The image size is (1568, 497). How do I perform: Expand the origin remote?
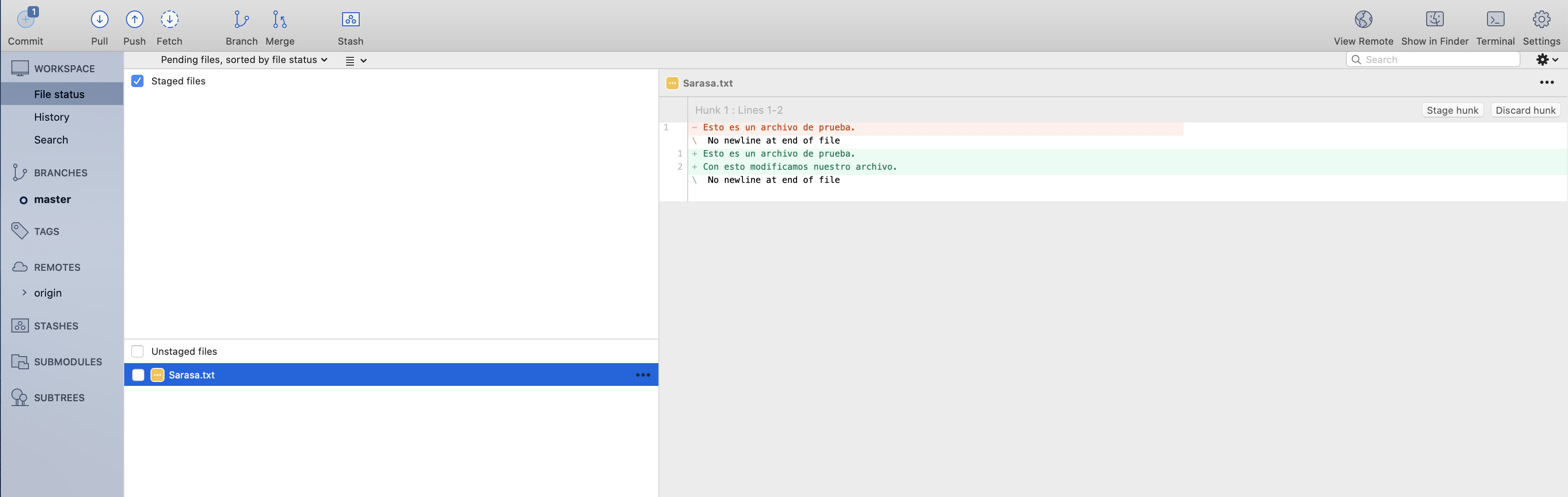24,293
